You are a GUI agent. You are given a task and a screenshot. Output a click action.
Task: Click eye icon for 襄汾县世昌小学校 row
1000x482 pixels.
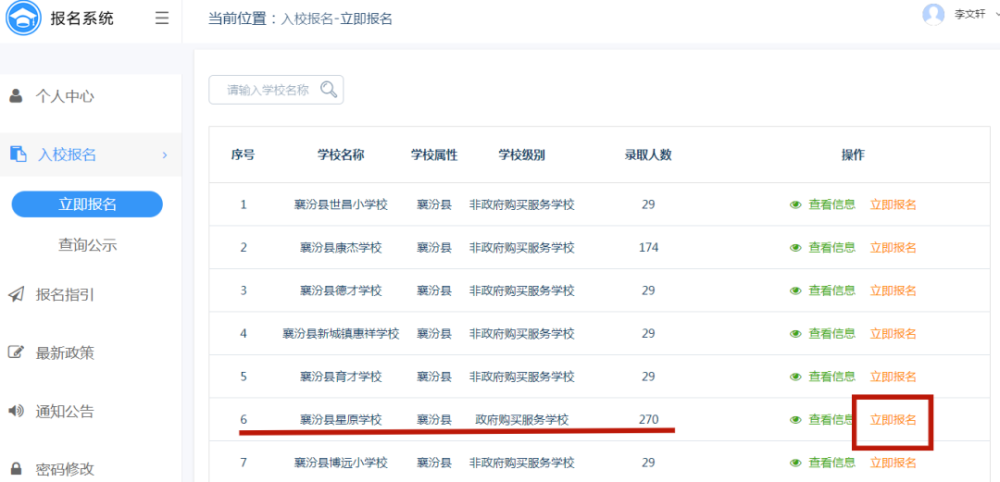(796, 205)
